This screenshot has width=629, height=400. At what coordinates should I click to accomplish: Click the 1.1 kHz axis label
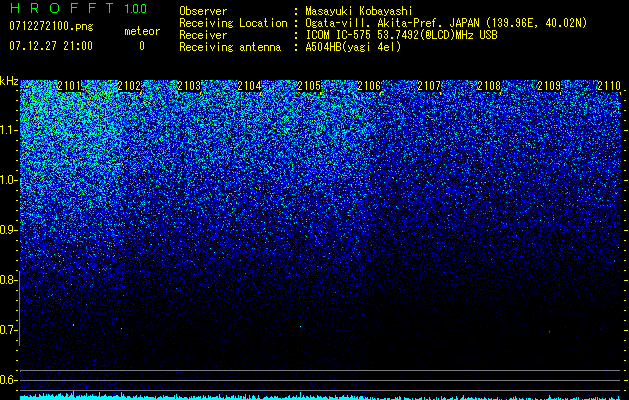click(x=7, y=130)
